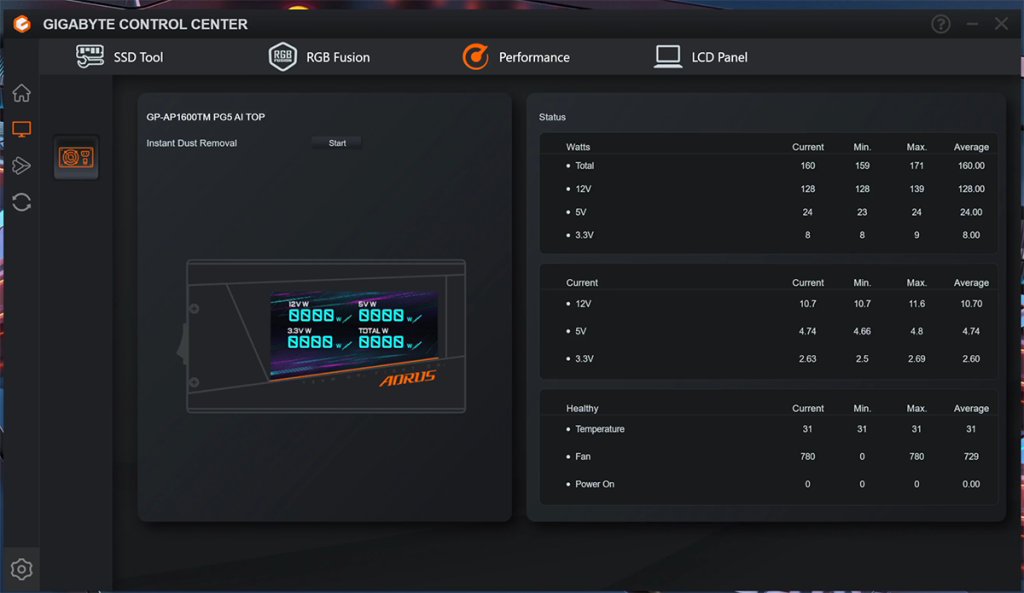Screen dimensions: 1024x593
Task: Open the update refresh sidebar icon
Action: coord(22,202)
